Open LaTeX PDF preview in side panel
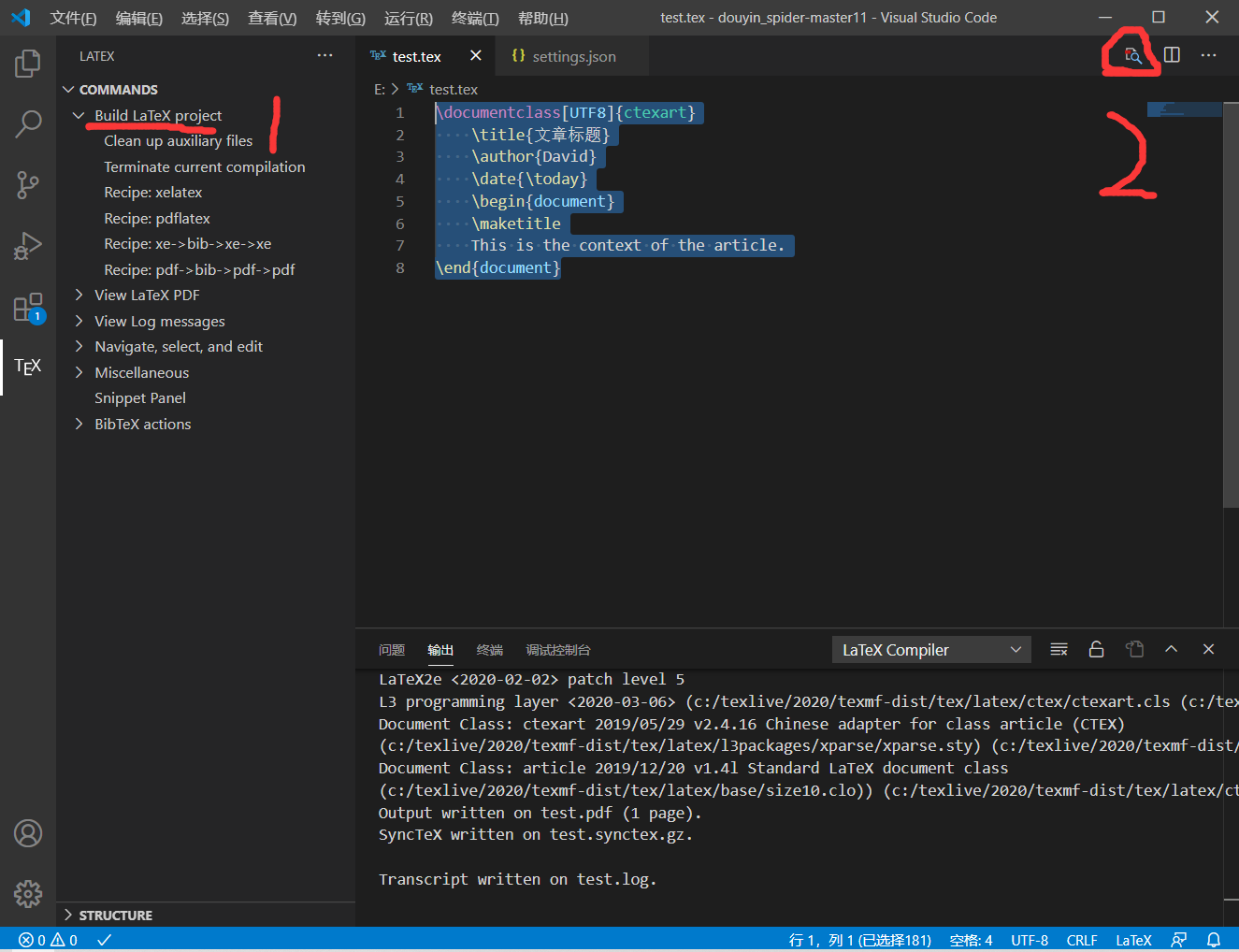This screenshot has width=1239, height=952. pyautogui.click(x=1131, y=55)
